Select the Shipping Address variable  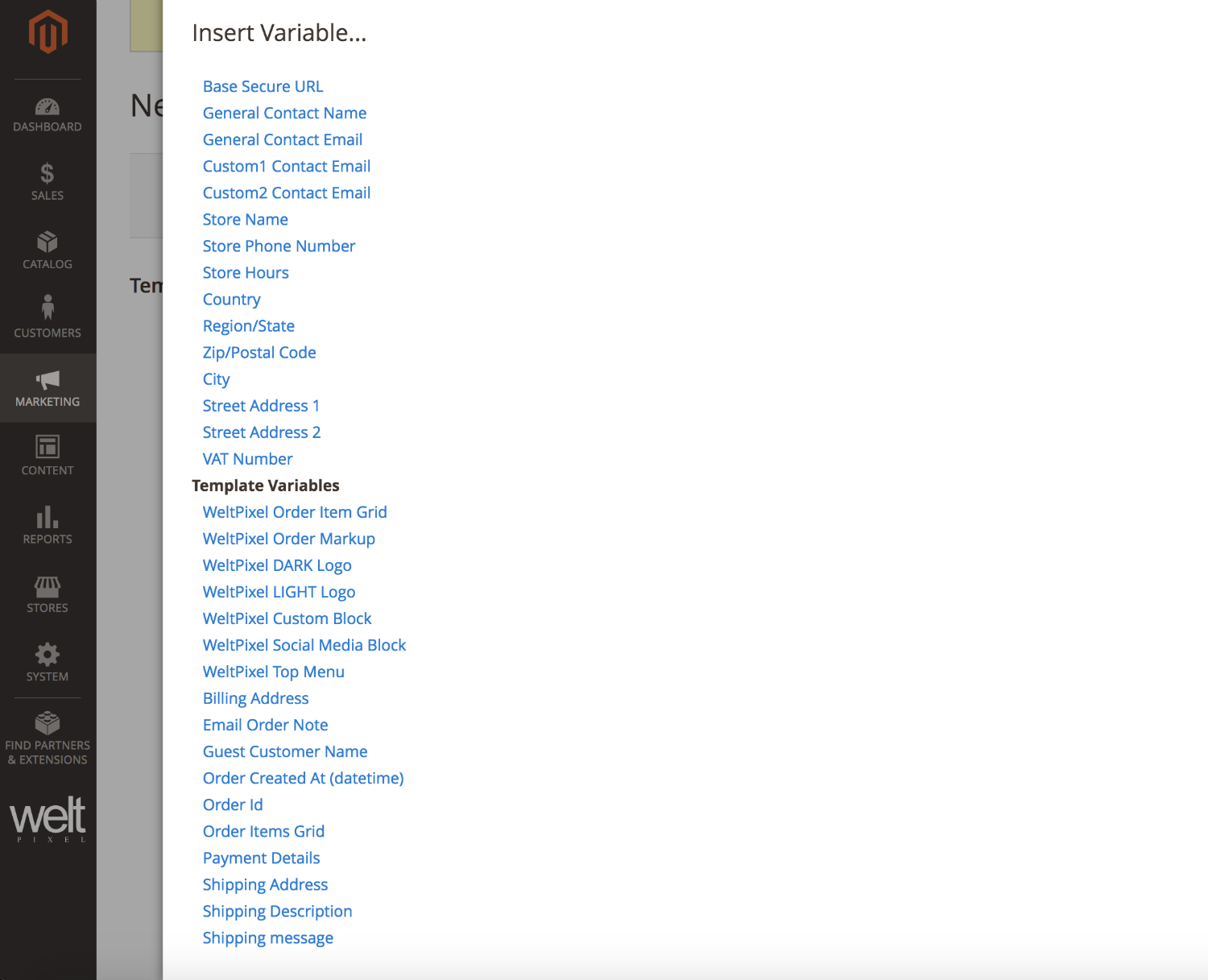click(x=265, y=884)
